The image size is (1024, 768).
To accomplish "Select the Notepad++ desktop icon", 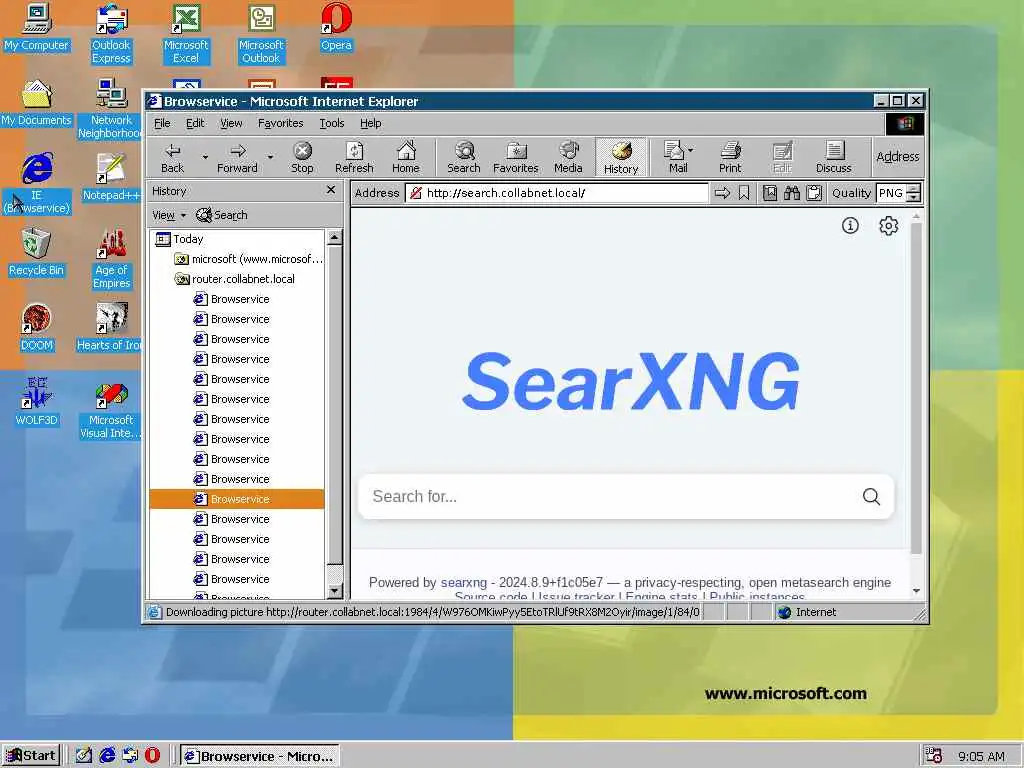I will [111, 177].
